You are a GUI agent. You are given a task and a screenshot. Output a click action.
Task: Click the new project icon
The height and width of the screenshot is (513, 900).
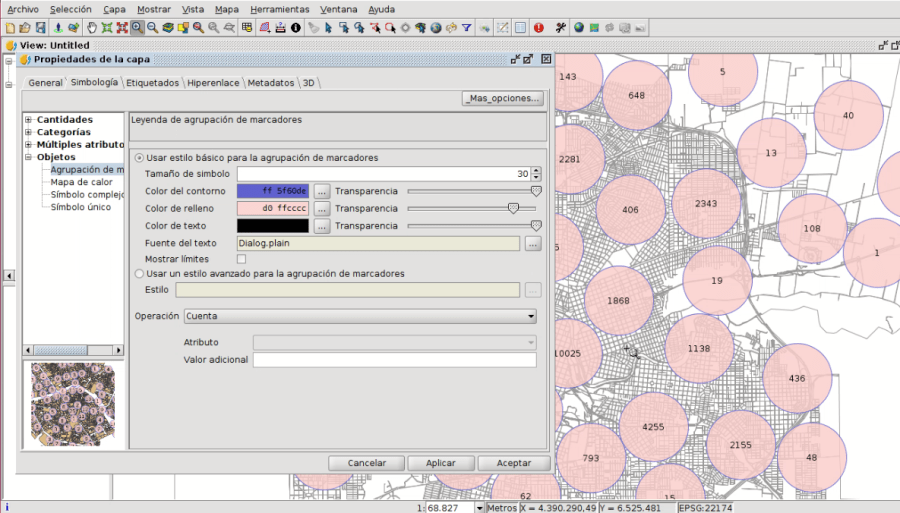click(10, 28)
